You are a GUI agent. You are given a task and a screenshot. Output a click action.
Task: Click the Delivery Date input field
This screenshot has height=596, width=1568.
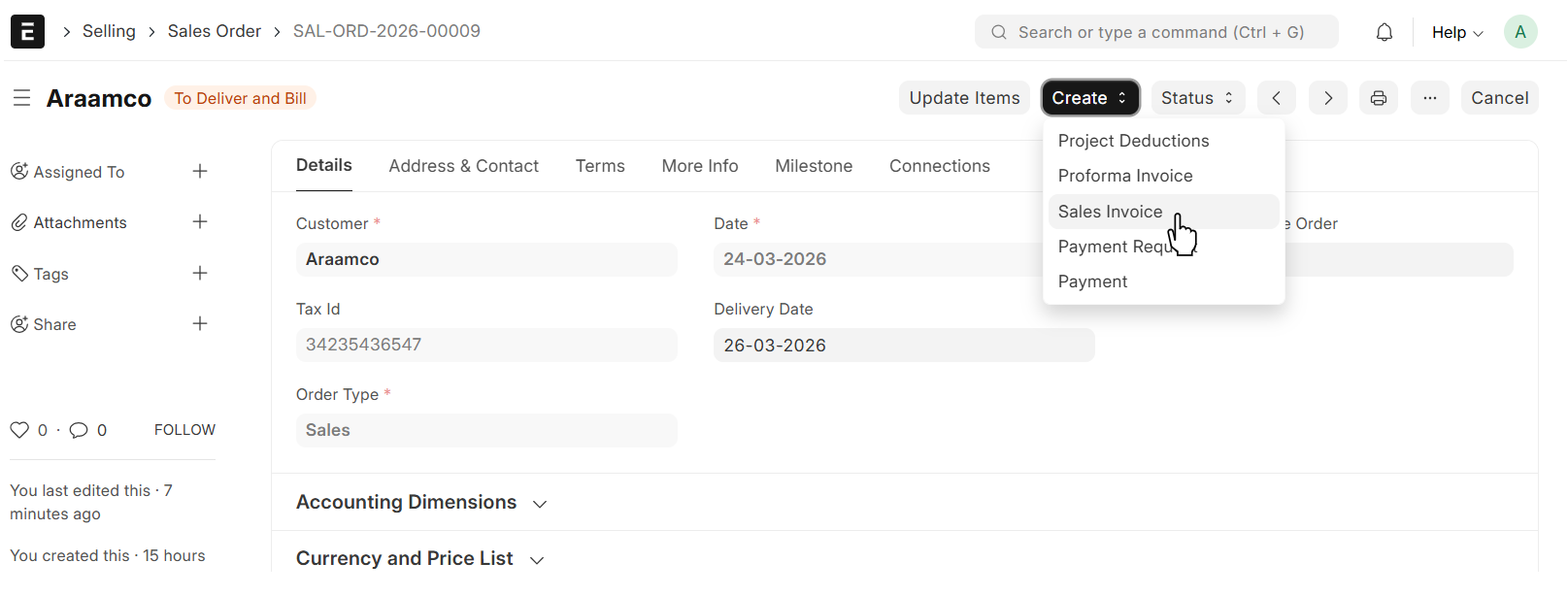903,346
